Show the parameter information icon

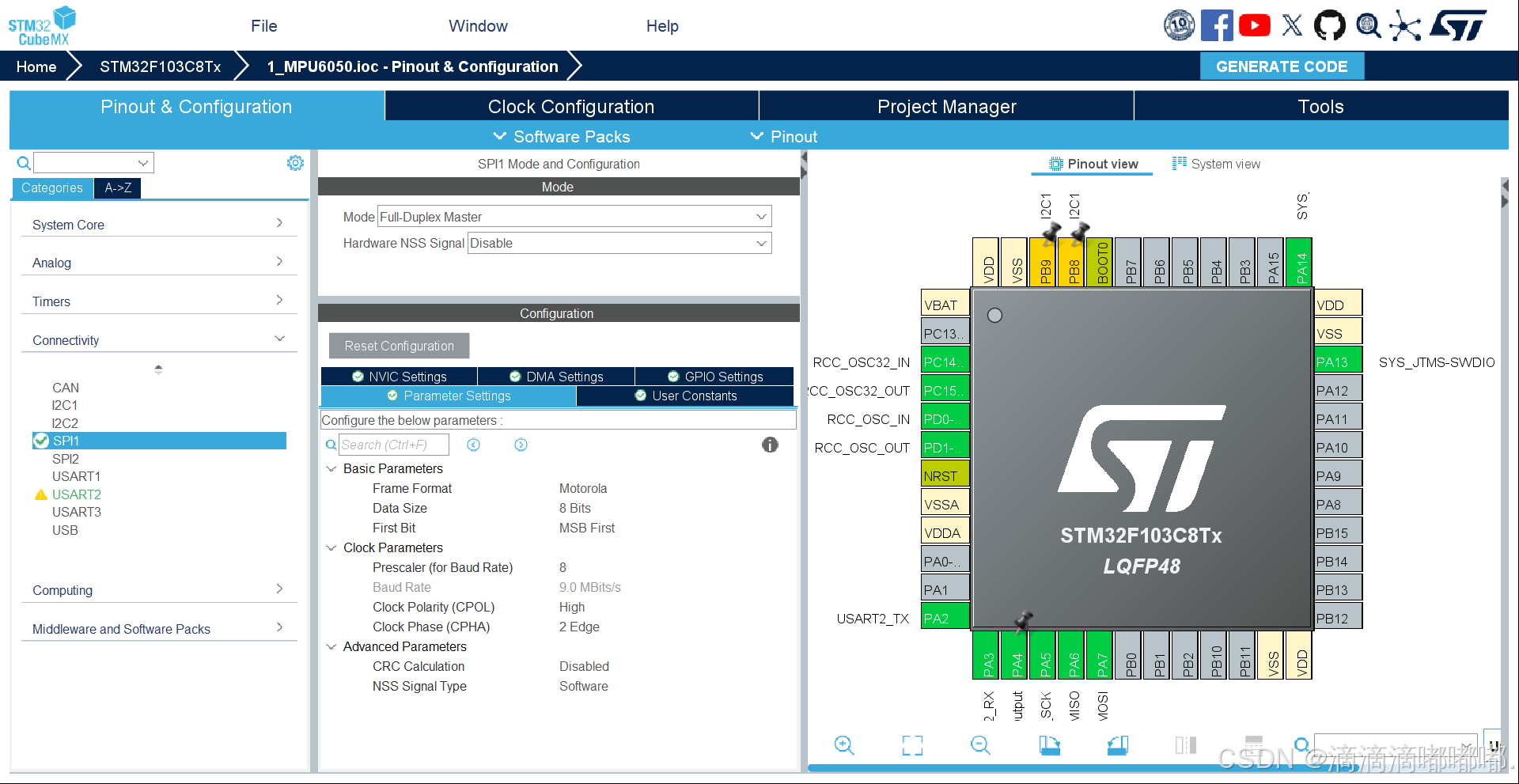pyautogui.click(x=770, y=445)
